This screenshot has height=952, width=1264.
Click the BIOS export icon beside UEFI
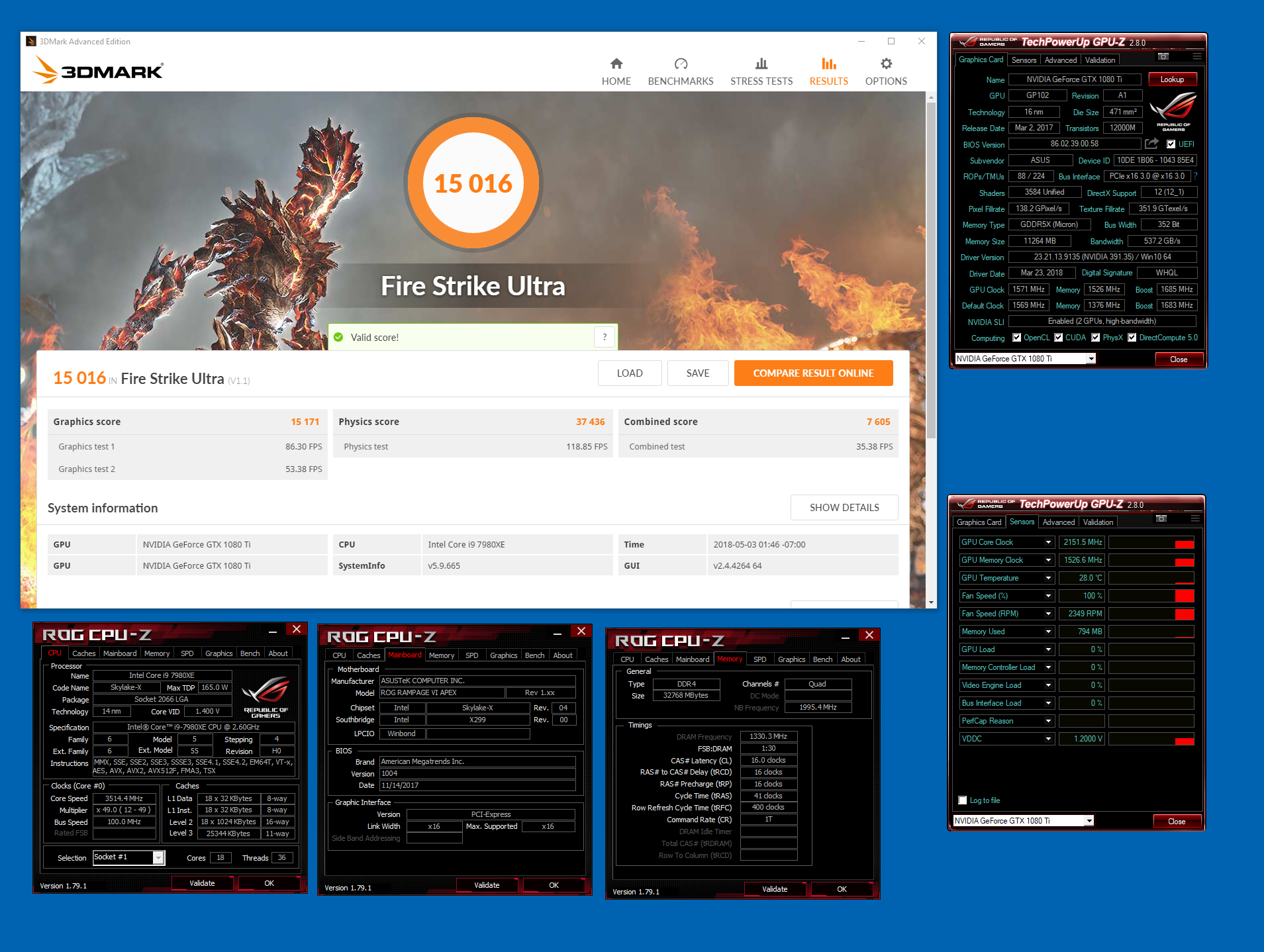pyautogui.click(x=1151, y=144)
